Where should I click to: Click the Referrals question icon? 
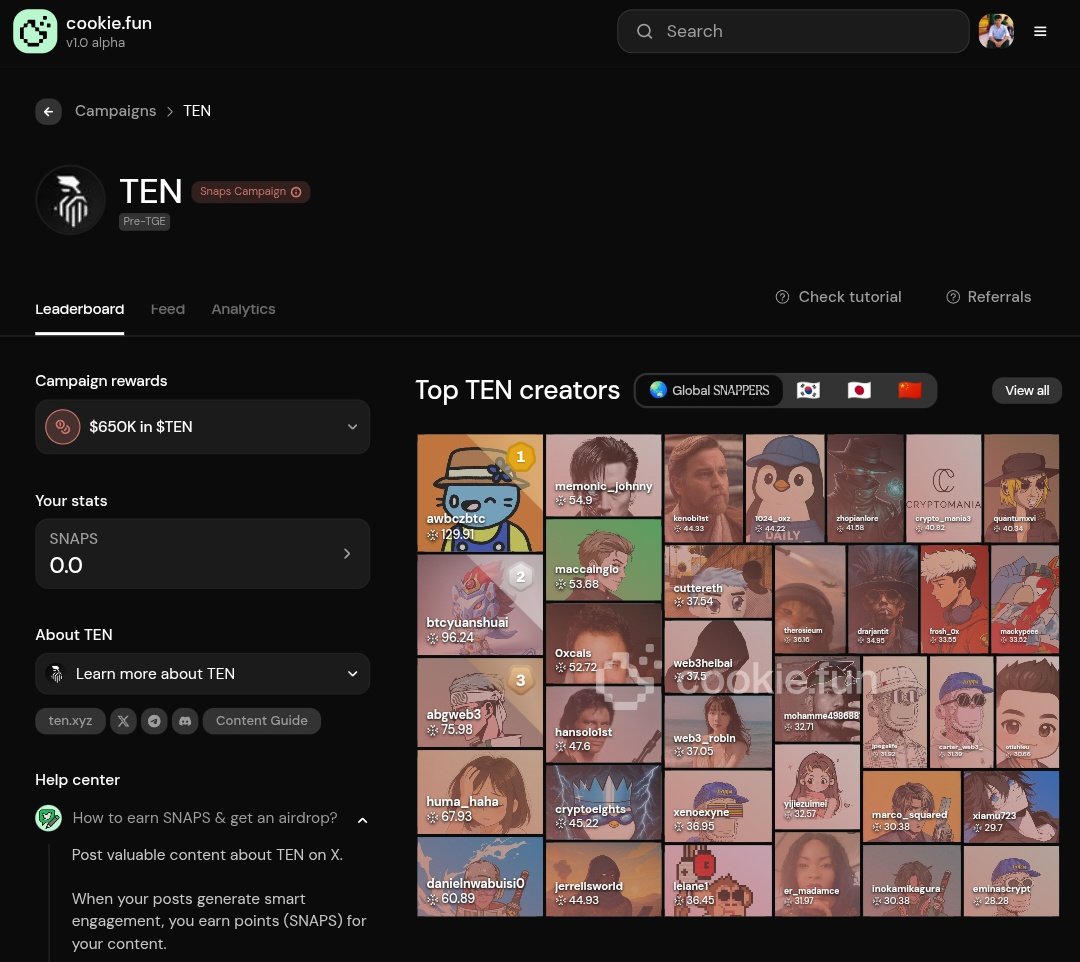pos(953,297)
